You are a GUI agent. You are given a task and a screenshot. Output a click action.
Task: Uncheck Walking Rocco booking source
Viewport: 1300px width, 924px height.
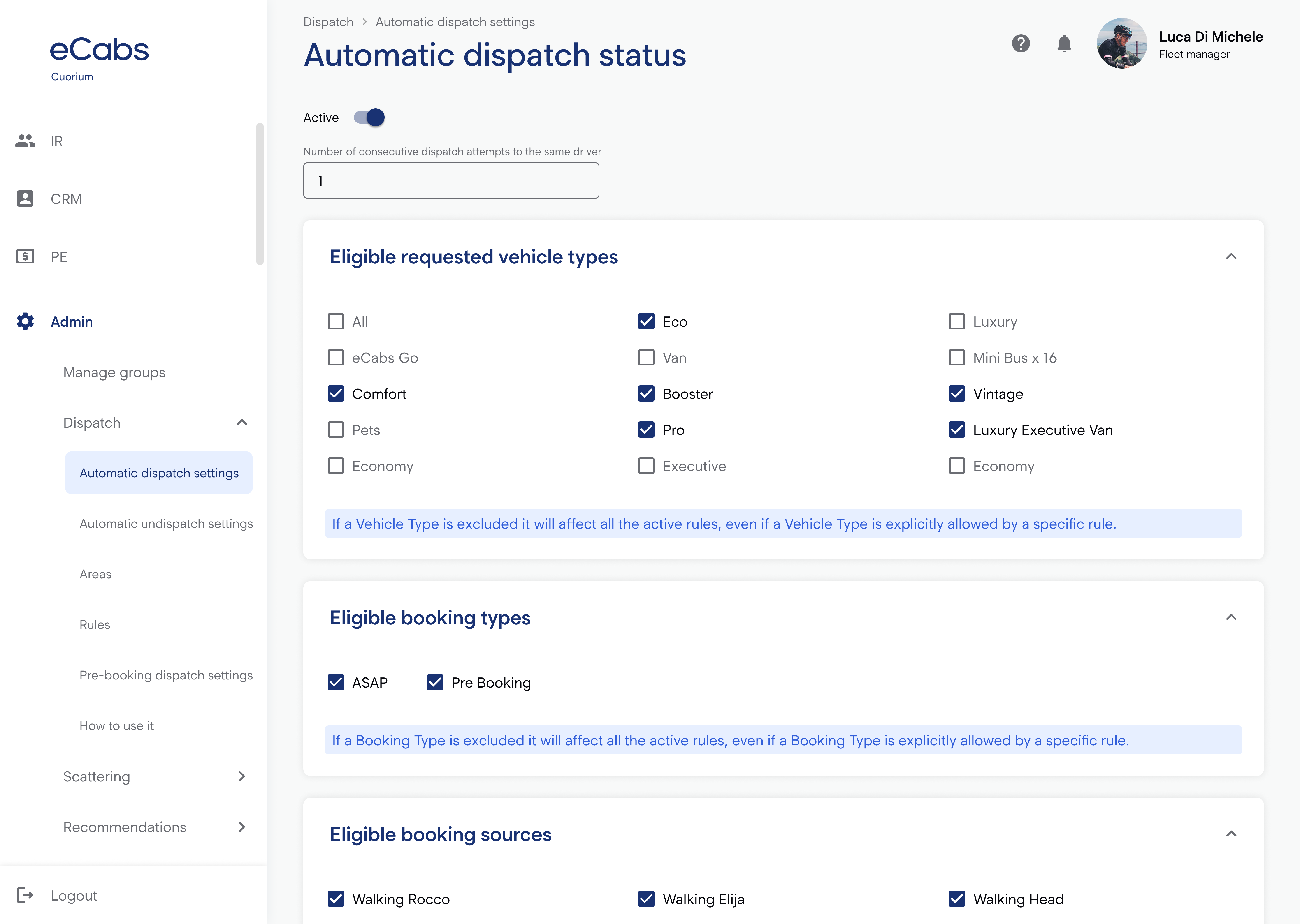click(336, 899)
